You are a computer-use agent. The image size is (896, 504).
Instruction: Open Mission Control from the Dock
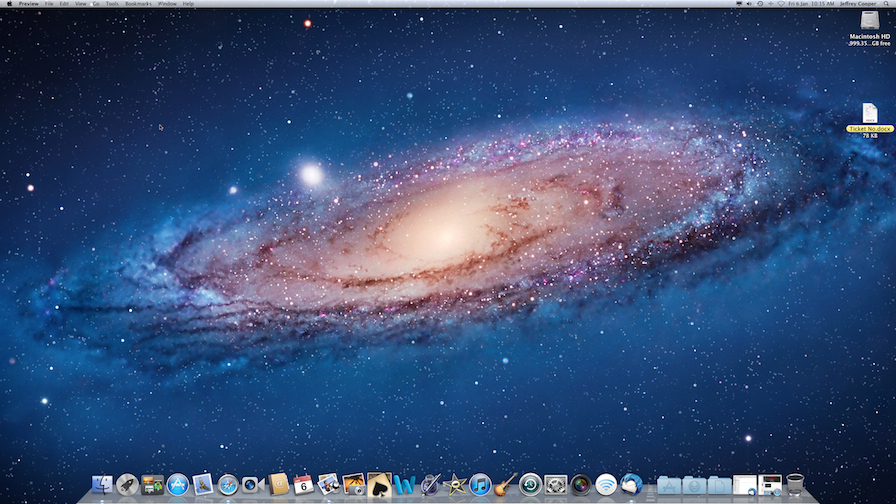coord(153,485)
